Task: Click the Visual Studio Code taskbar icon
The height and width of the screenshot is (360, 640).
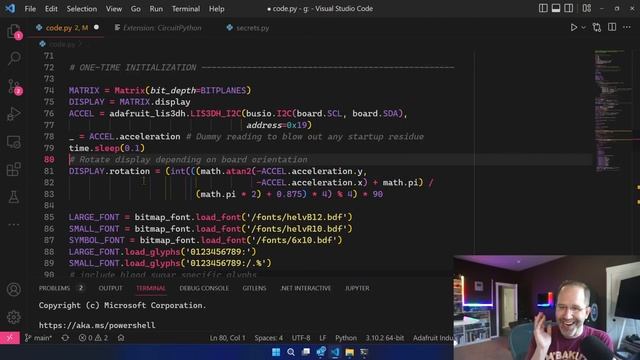Action: coord(335,352)
